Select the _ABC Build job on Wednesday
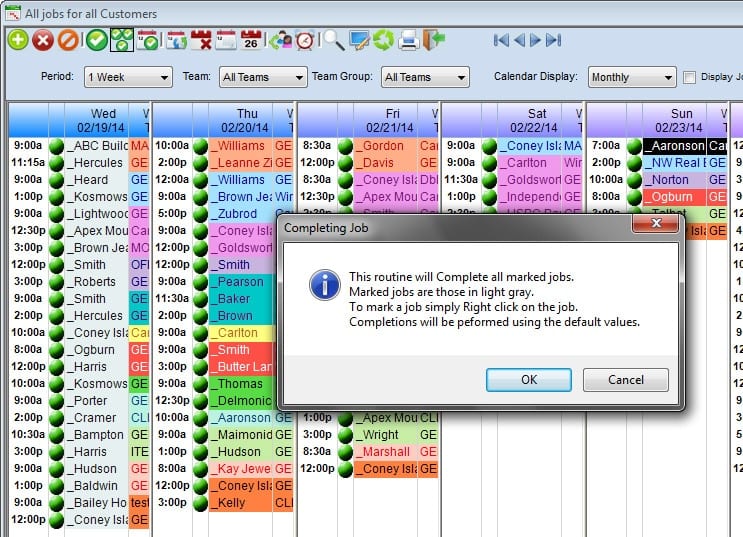This screenshot has width=743, height=537. coord(100,146)
